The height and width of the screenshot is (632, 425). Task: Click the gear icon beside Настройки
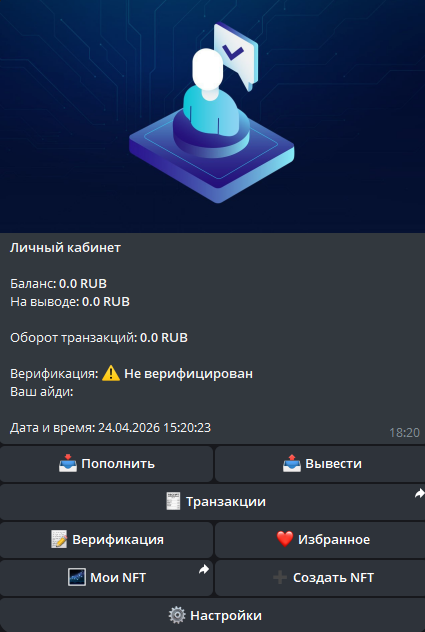click(177, 615)
